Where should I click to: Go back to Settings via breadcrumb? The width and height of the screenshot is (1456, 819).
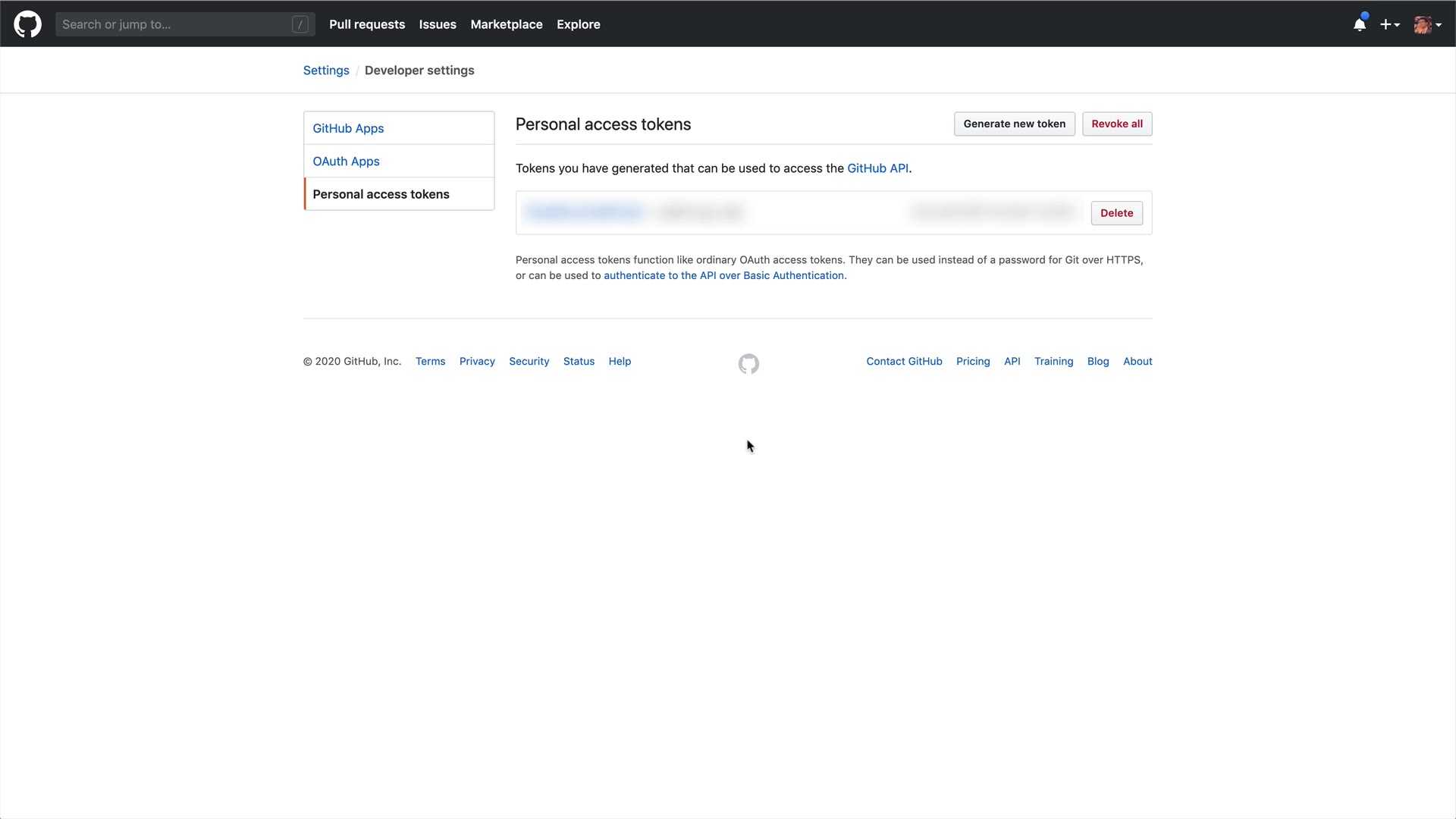326,70
